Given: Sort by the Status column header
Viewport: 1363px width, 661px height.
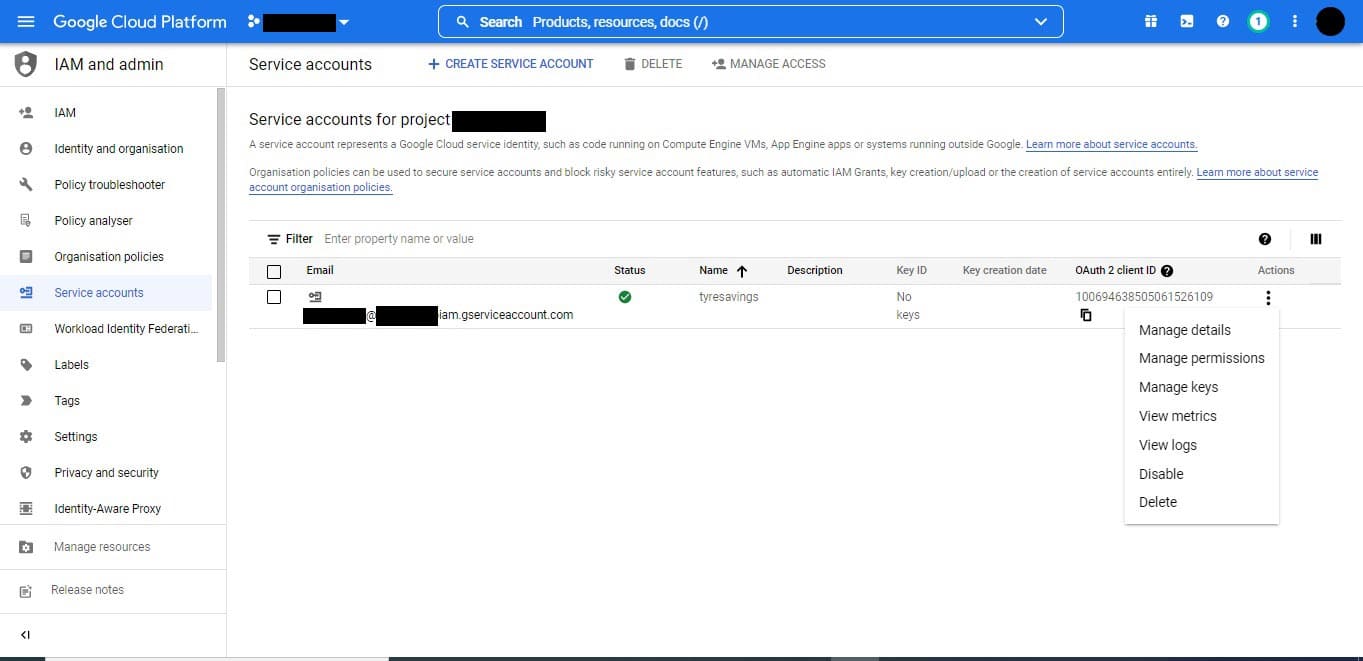Looking at the screenshot, I should coord(630,270).
